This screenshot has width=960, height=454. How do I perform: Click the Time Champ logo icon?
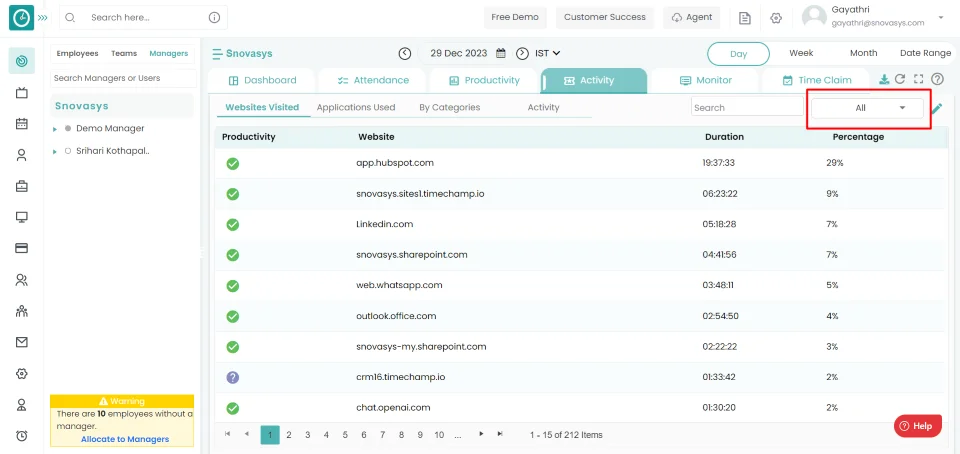pos(21,18)
